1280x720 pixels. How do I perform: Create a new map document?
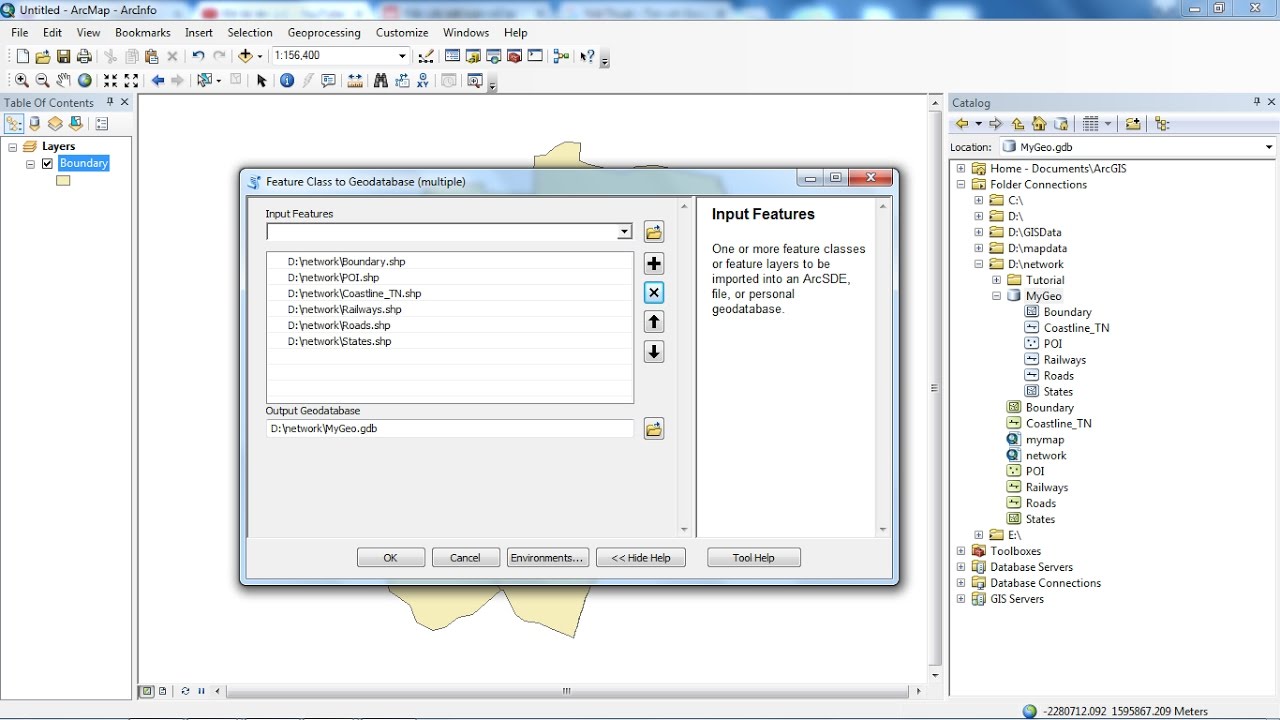(x=22, y=57)
